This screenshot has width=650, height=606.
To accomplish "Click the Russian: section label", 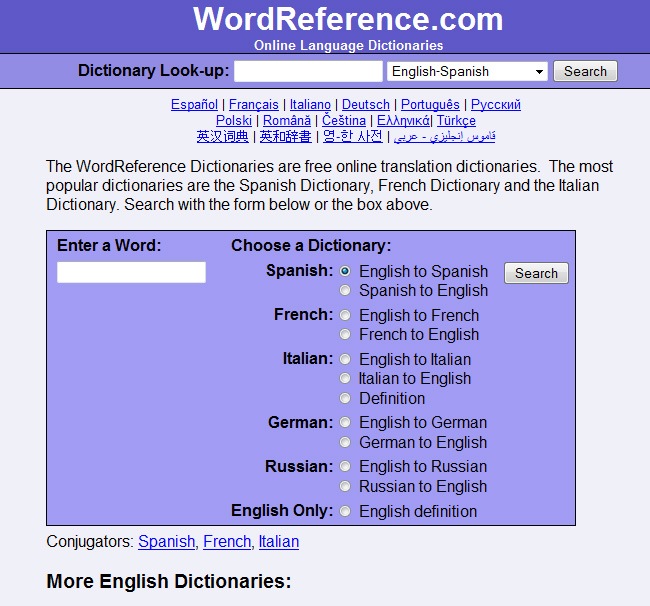I will [x=299, y=466].
